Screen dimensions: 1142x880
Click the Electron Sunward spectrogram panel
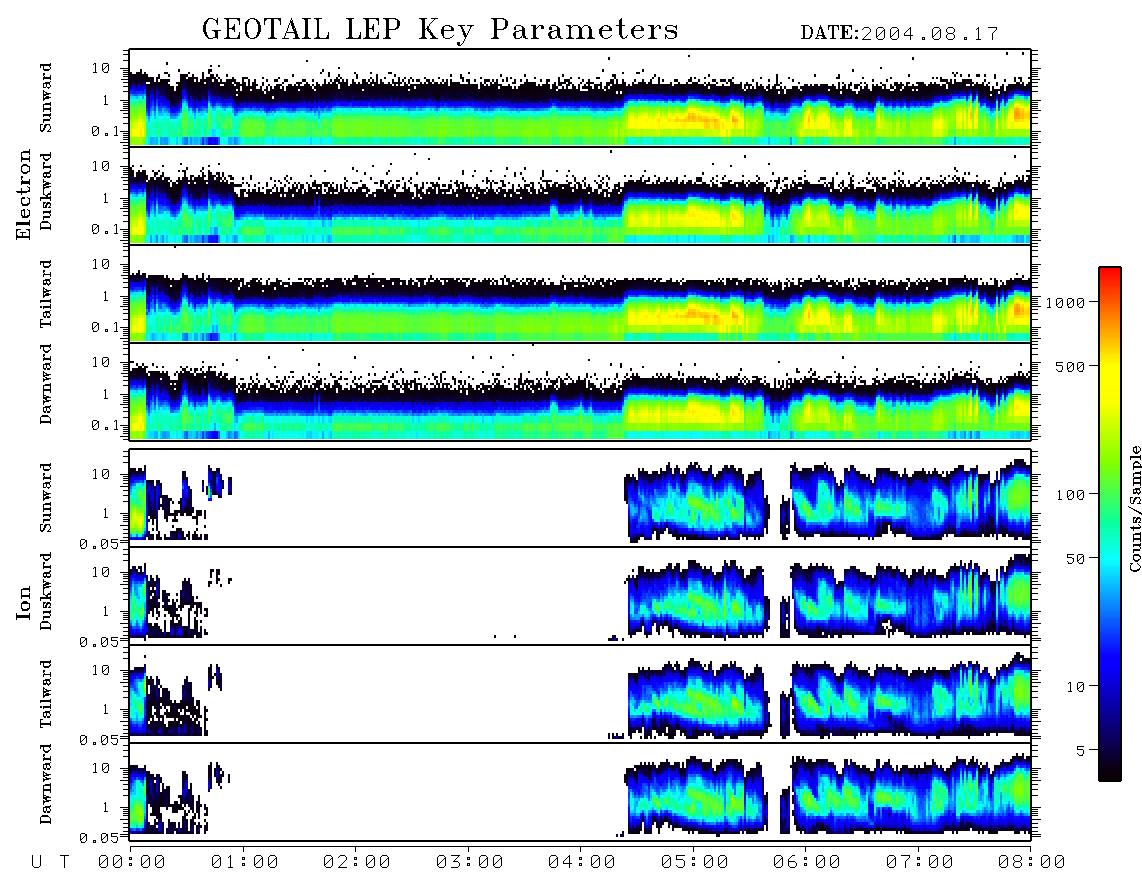click(x=580, y=98)
